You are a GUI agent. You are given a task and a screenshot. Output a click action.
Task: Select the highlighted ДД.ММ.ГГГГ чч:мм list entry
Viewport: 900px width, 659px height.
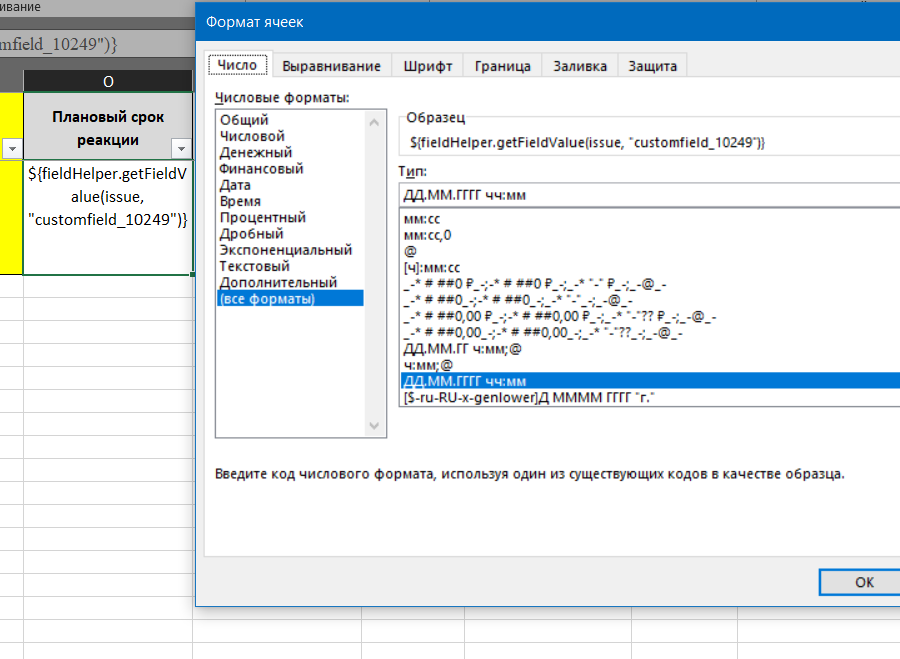650,381
